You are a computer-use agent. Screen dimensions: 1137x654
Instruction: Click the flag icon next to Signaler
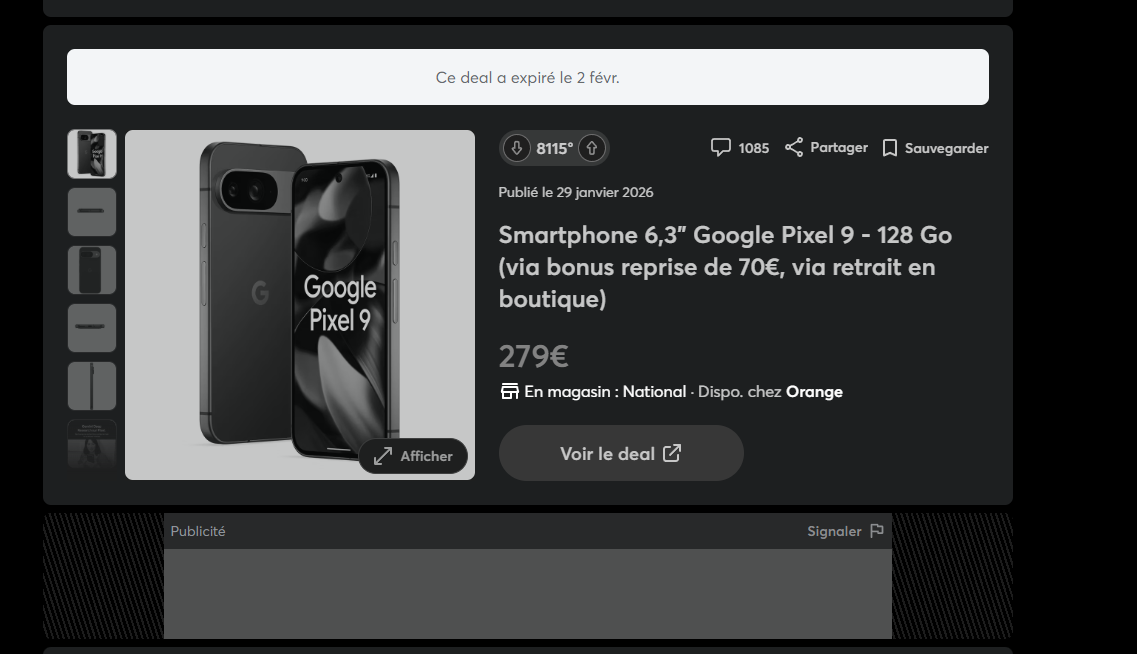coord(877,531)
